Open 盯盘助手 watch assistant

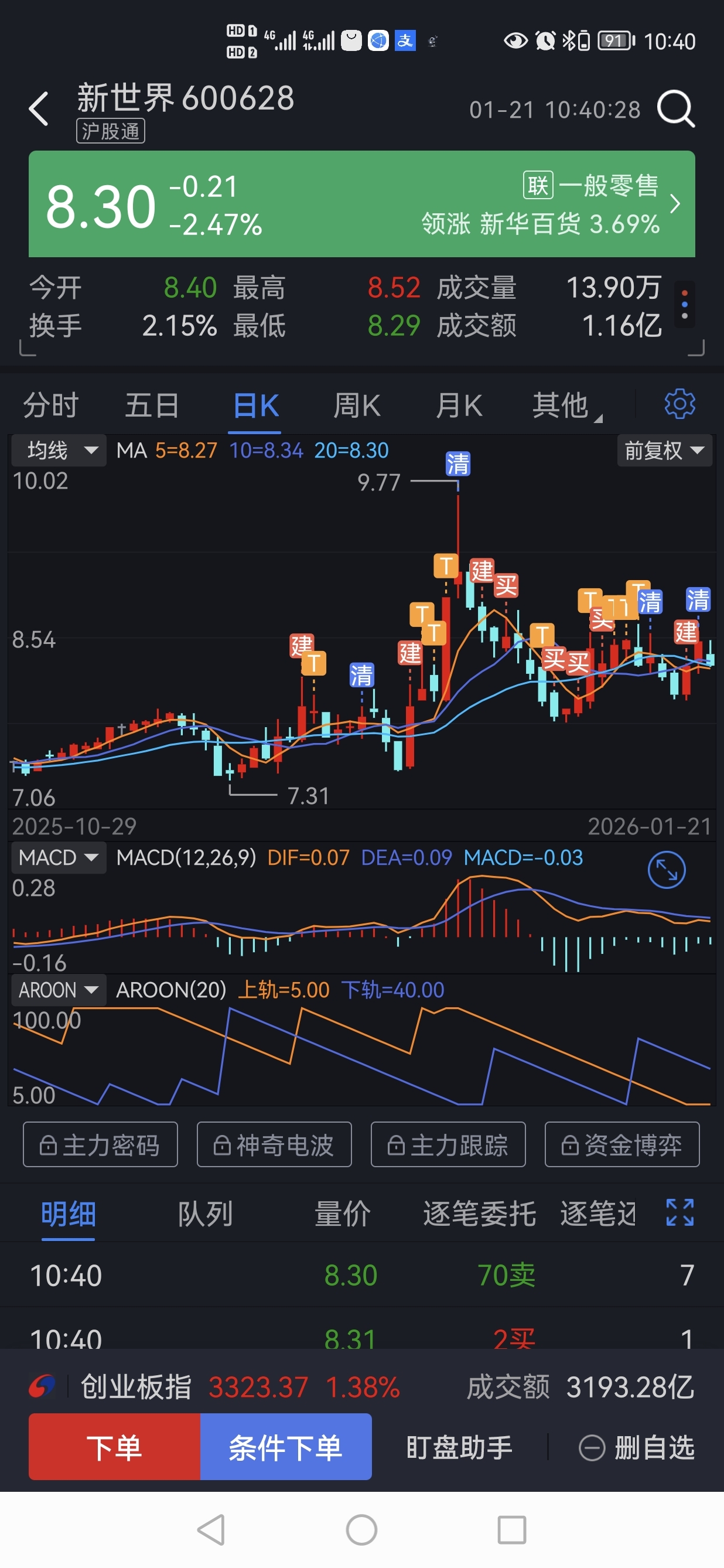point(459,1447)
